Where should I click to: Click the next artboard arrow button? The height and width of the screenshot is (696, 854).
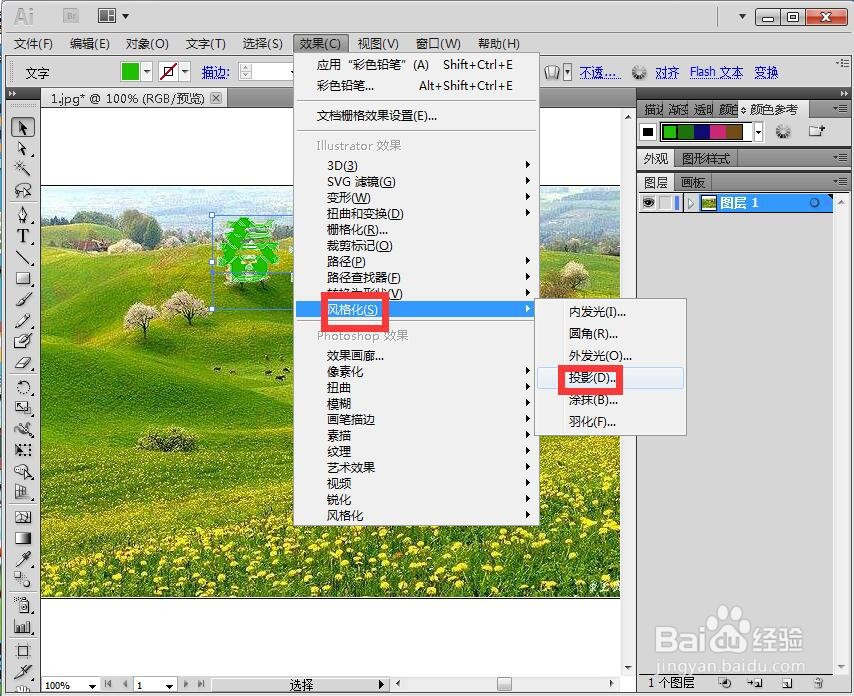pyautogui.click(x=186, y=683)
